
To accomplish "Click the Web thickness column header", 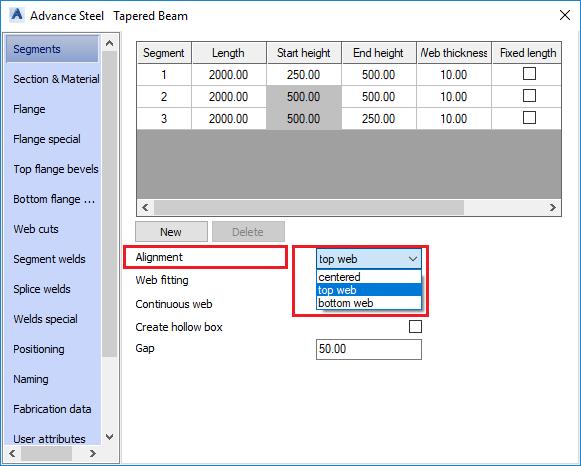I will coord(454,53).
